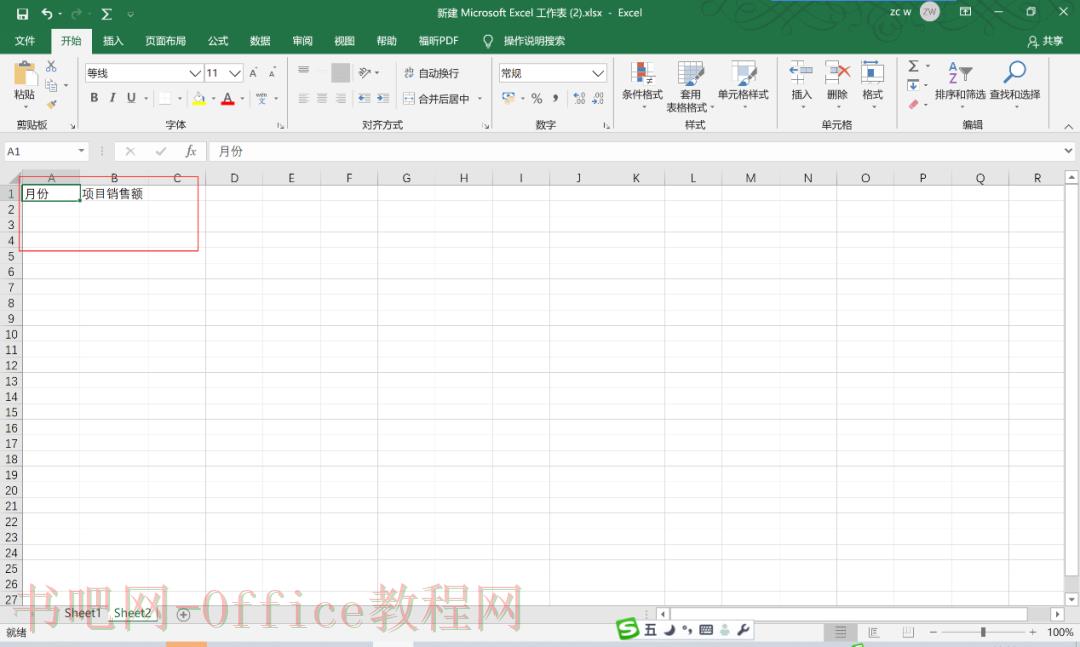Image resolution: width=1080 pixels, height=647 pixels.
Task: Increase font size with the larger A
Action: (253, 73)
